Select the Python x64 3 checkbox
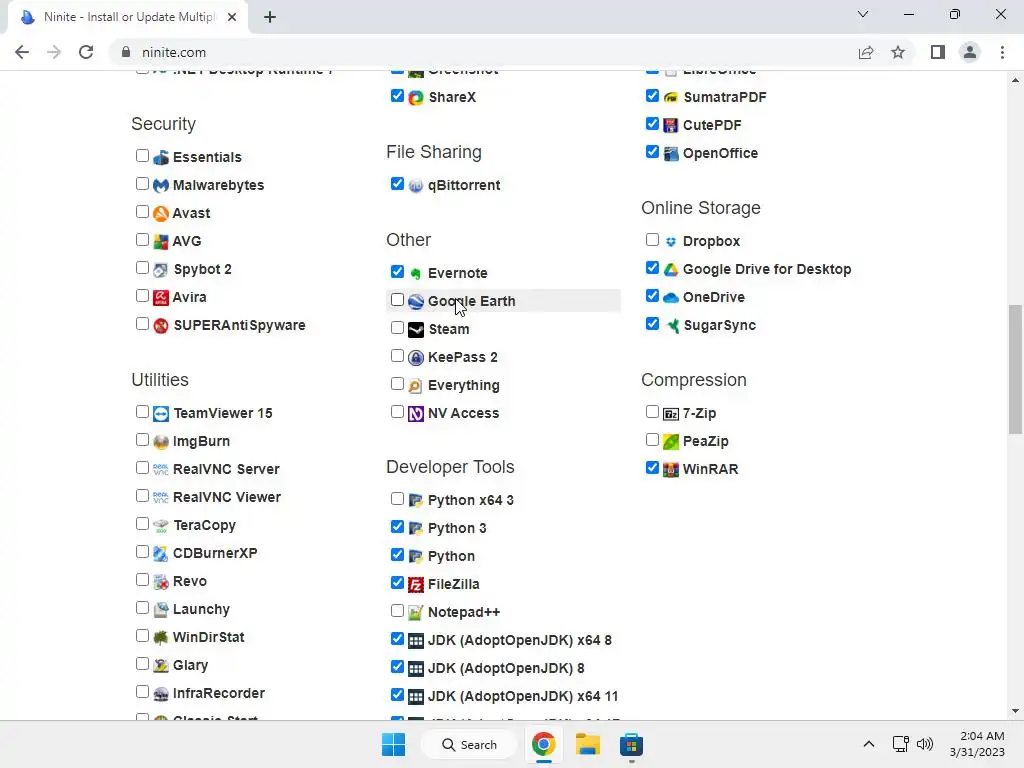Screen dimensions: 1024x768 (397, 498)
